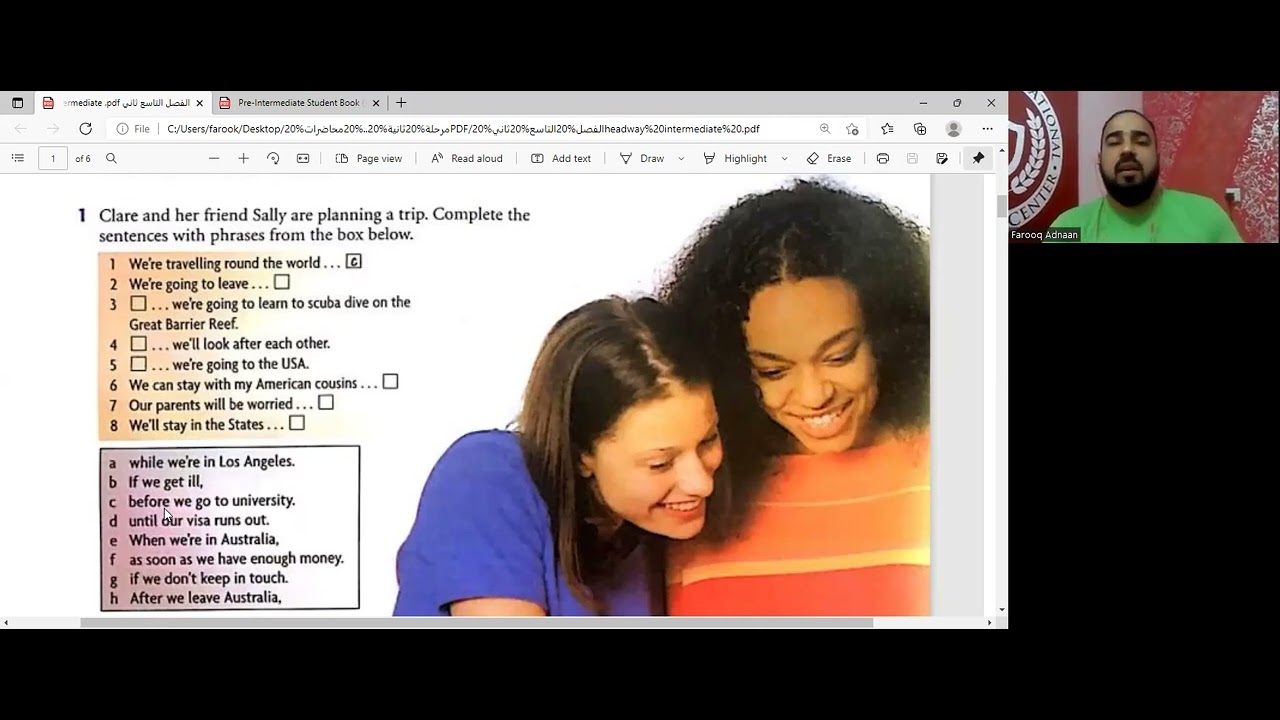Click phrase 'while we're in Los Angeles'
This screenshot has width=1280, height=720.
click(212, 461)
